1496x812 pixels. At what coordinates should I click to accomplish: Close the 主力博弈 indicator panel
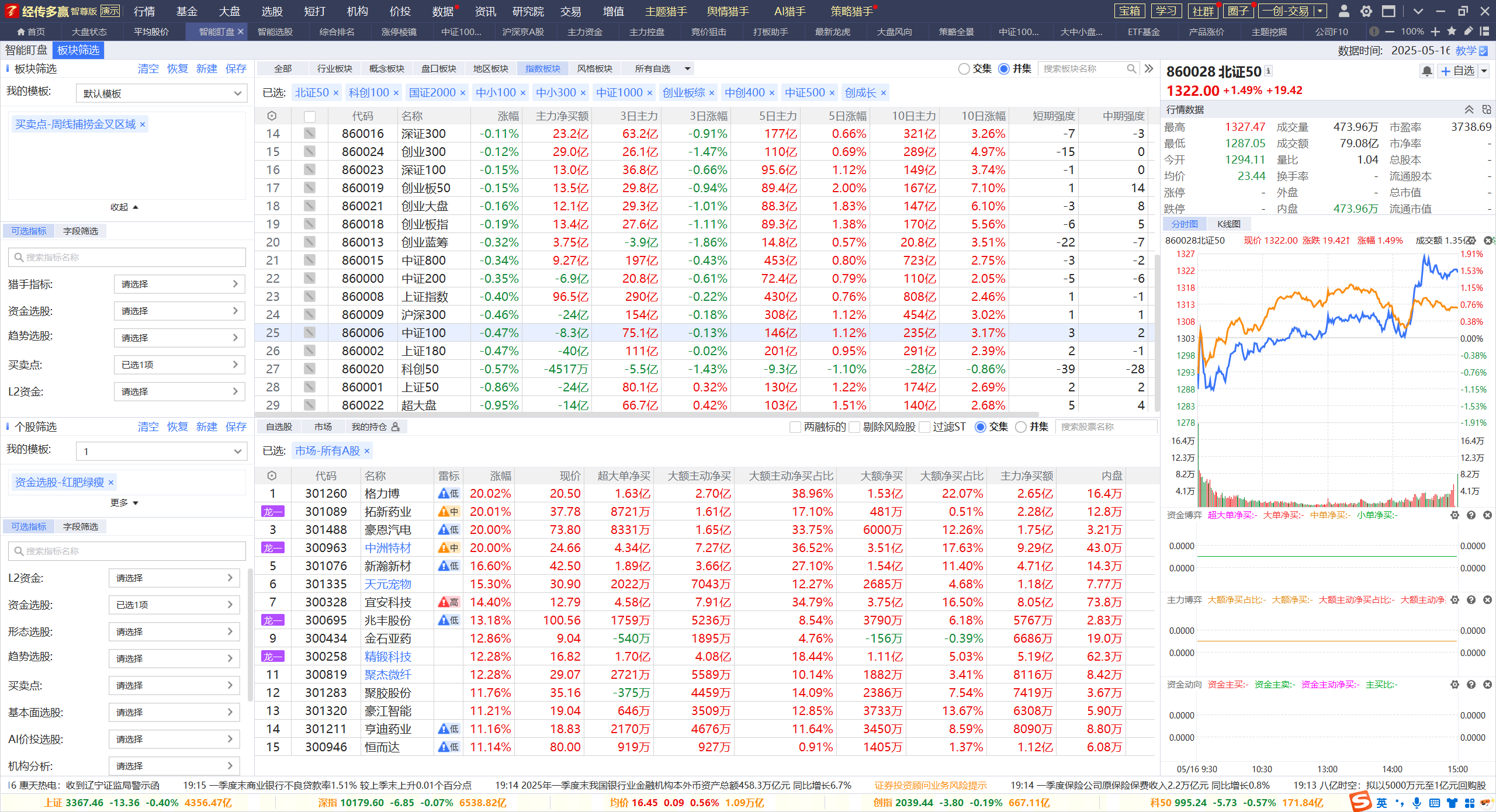coord(1488,600)
